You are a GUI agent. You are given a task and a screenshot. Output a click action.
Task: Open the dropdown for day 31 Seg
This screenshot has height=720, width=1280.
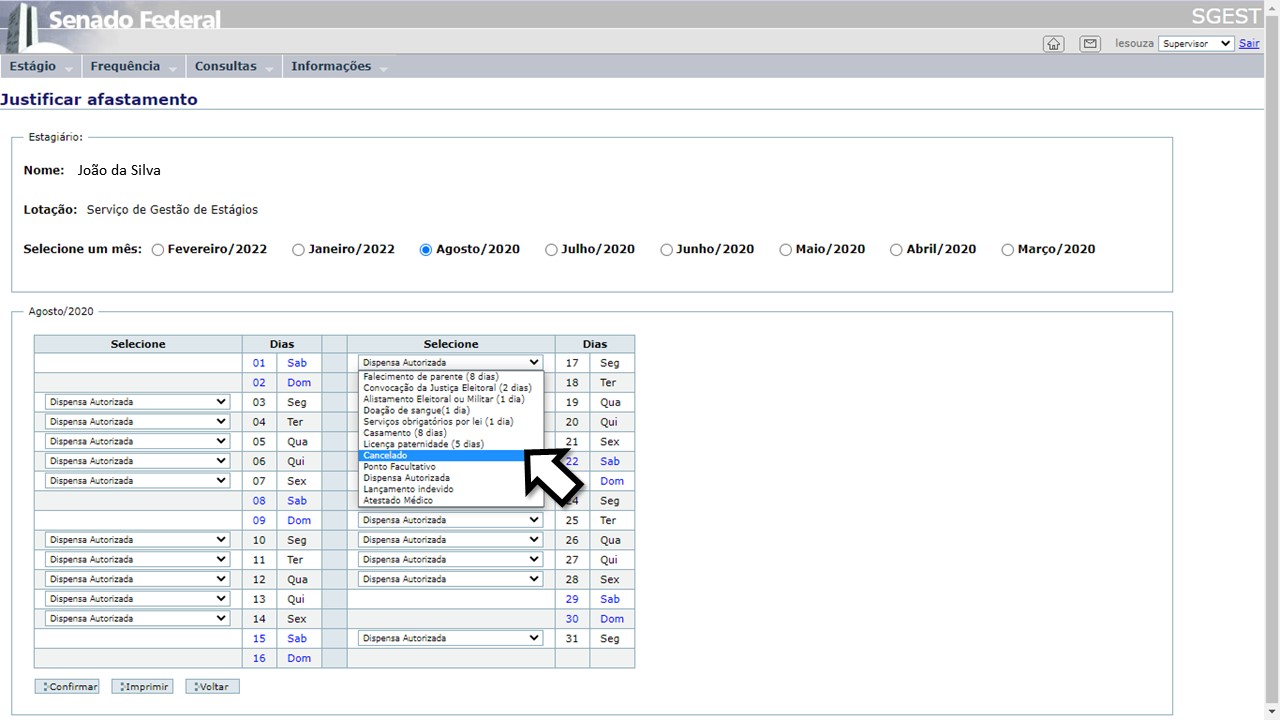coord(450,638)
